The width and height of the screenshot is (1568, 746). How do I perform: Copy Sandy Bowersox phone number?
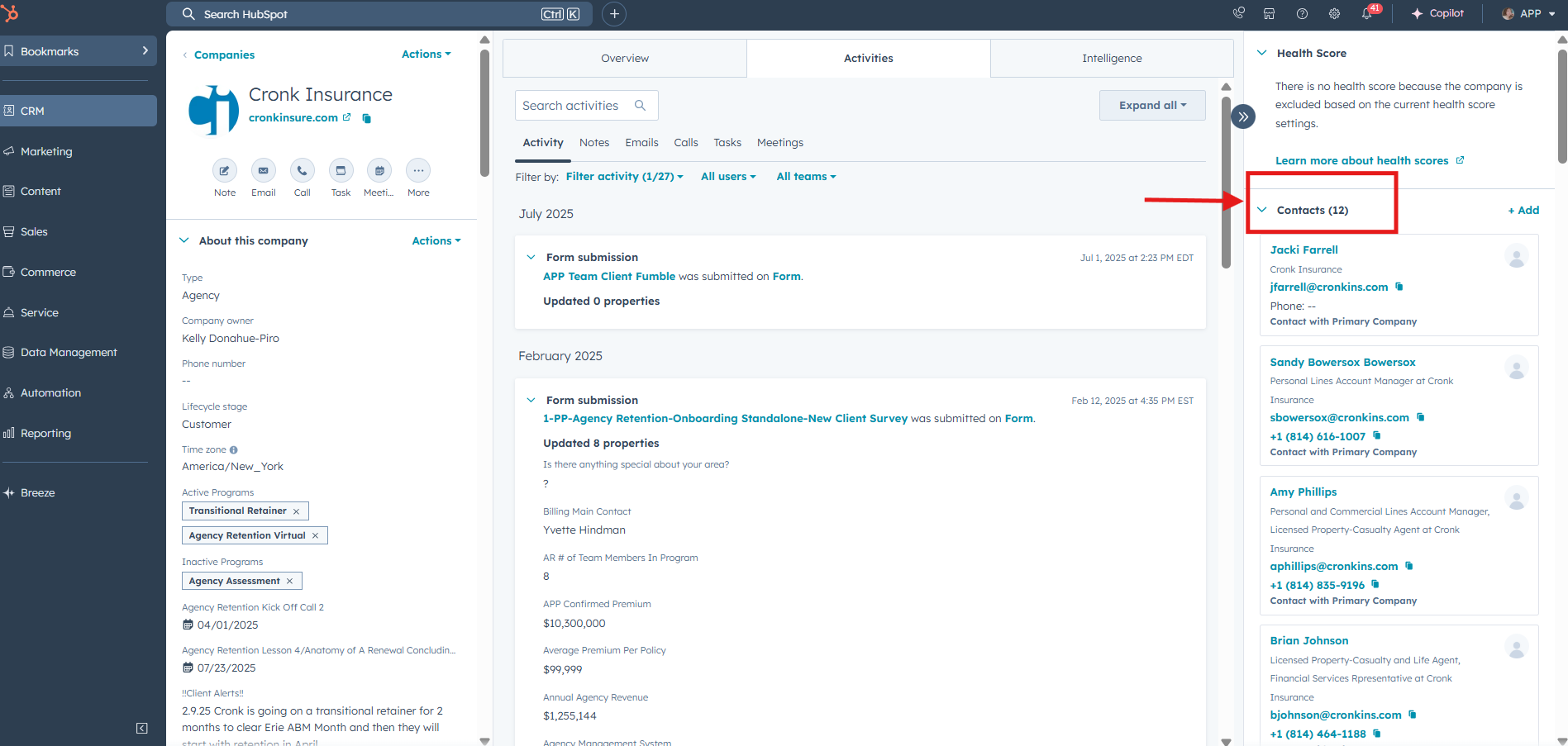(1377, 435)
